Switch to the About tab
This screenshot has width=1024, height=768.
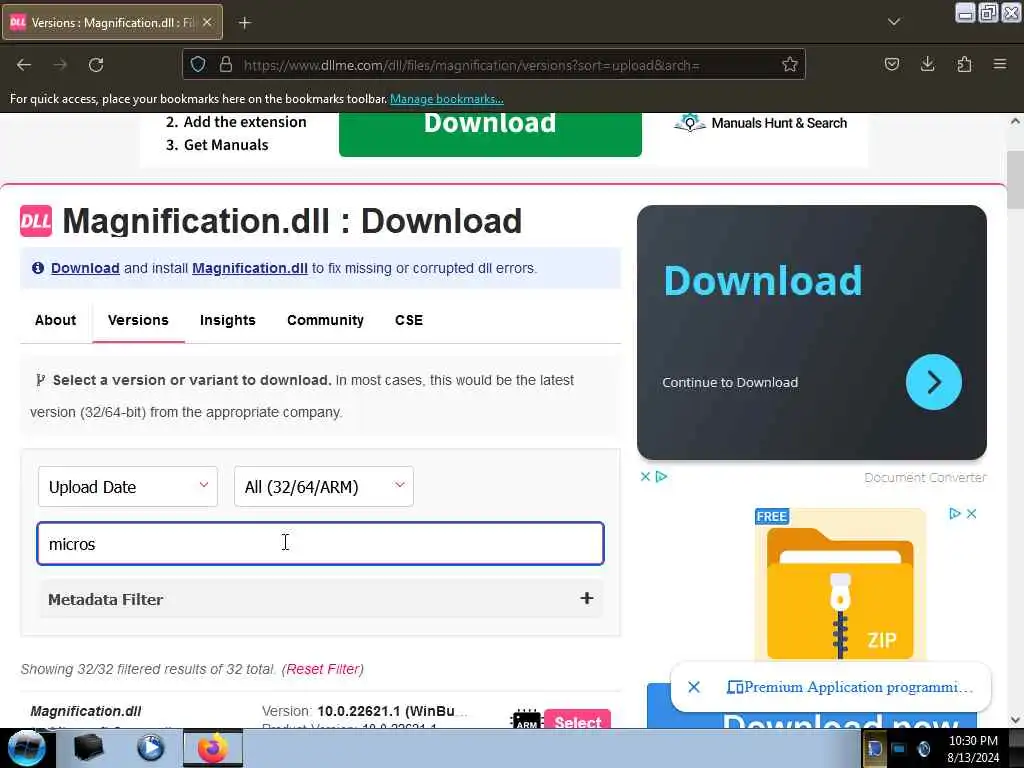(x=56, y=320)
